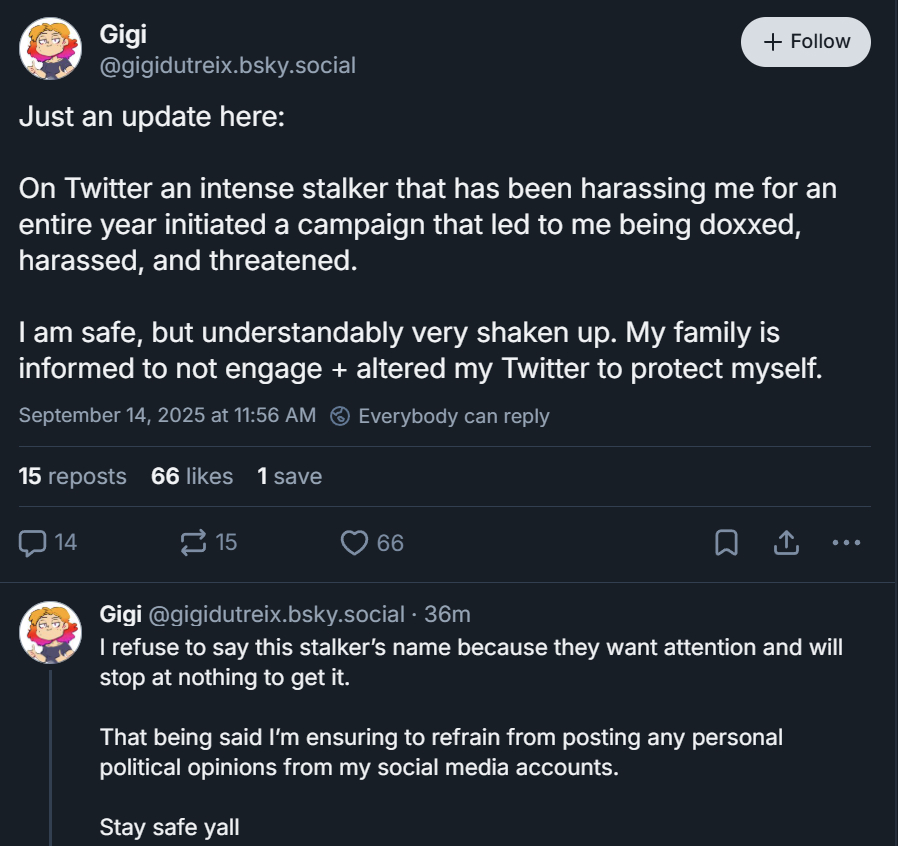Image resolution: width=898 pixels, height=846 pixels.
Task: Open the @gigidutreix.bsky.social handle in the header
Action: tap(227, 66)
